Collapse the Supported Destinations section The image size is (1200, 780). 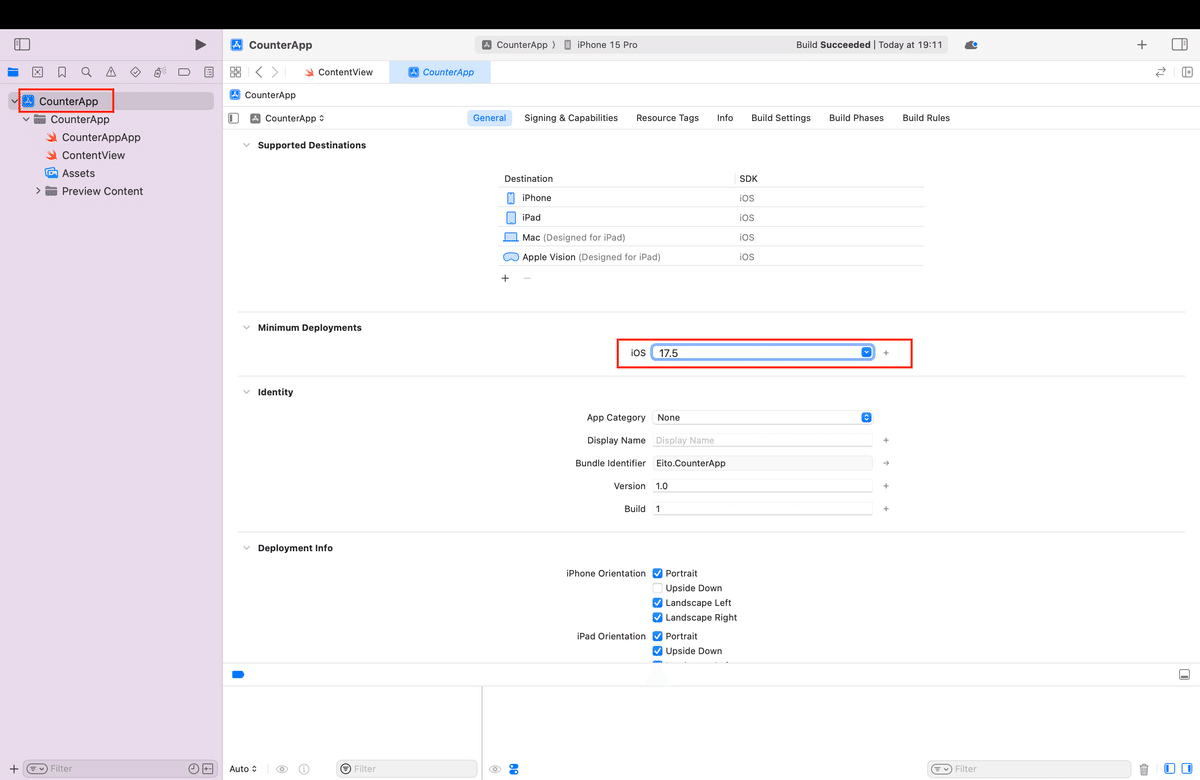[x=246, y=145]
